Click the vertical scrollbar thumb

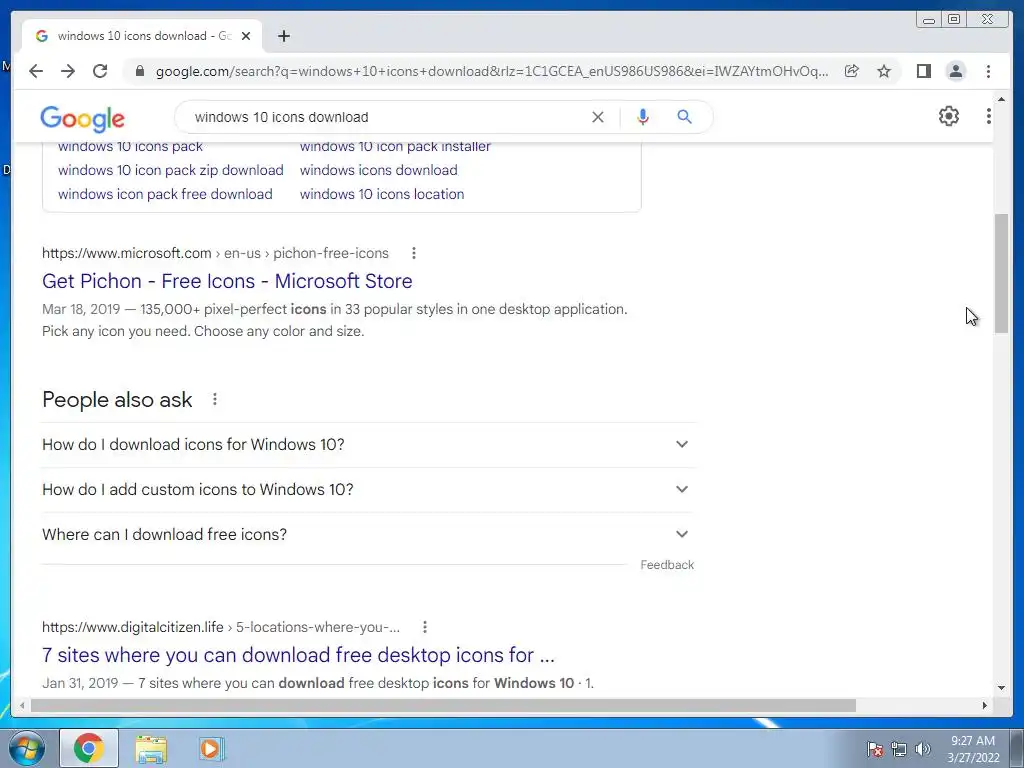(1001, 274)
